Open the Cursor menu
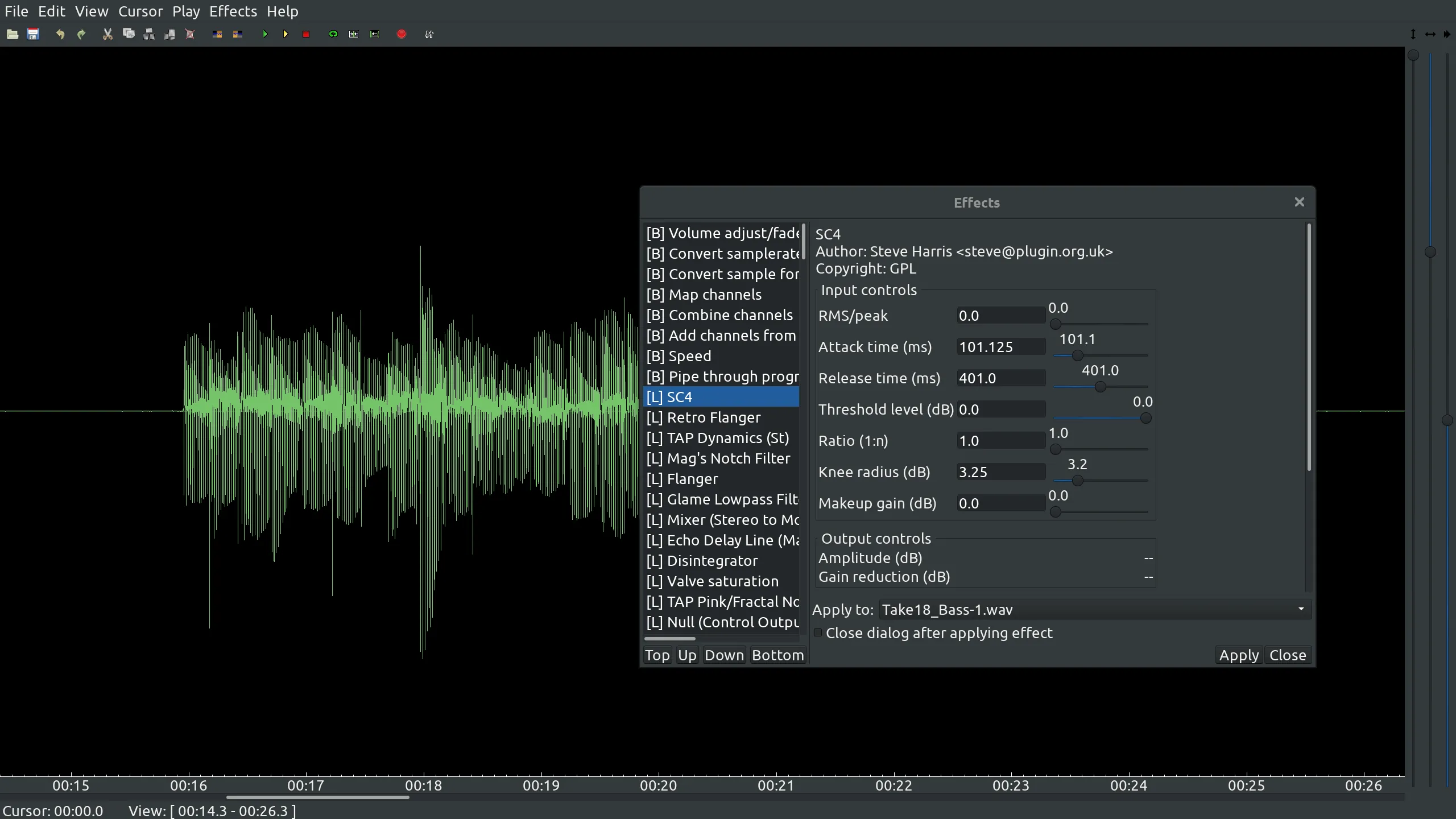The image size is (1456, 819). click(140, 11)
